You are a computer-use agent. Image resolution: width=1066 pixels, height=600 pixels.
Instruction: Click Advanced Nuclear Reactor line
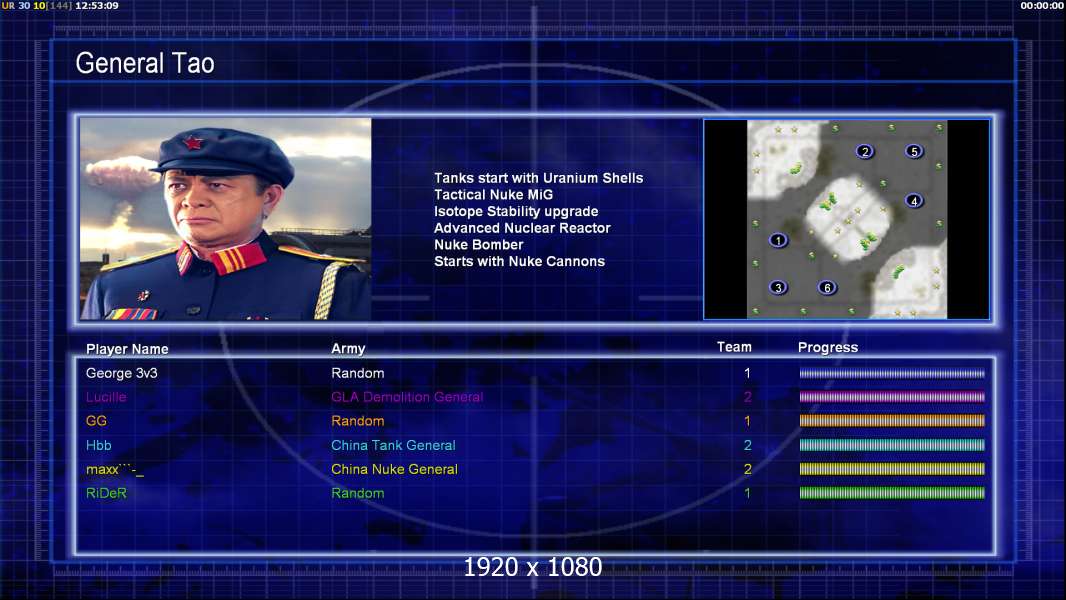pyautogui.click(x=522, y=228)
